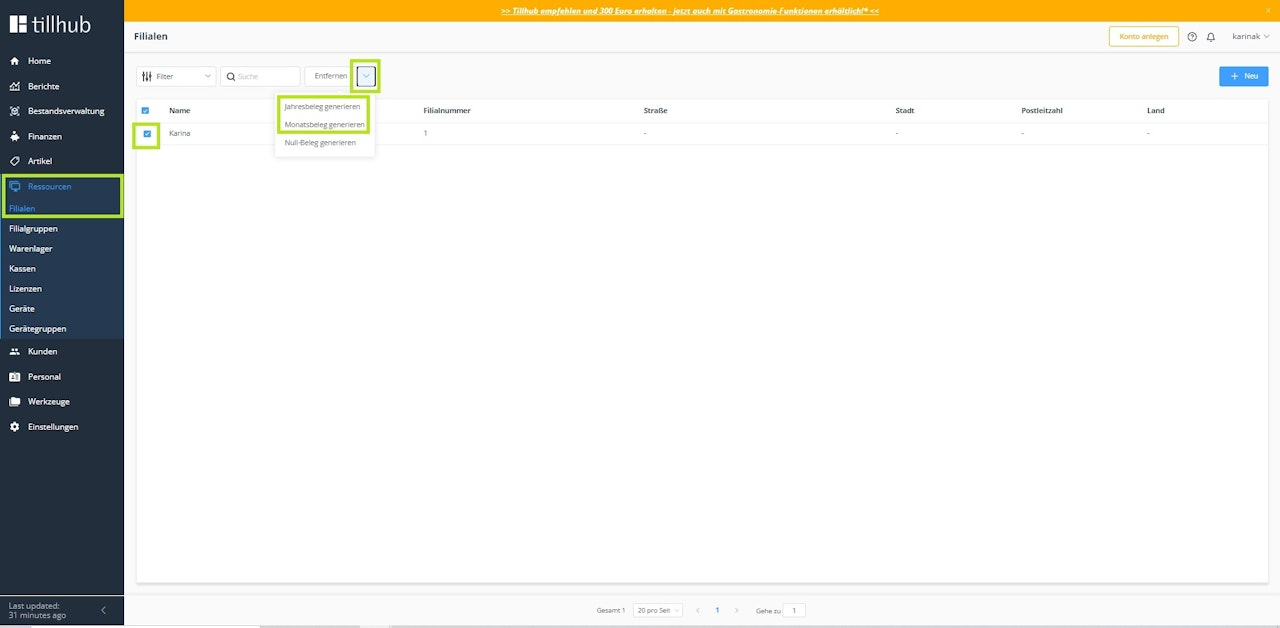Click the Karina name cell
This screenshot has height=628, width=1280.
pos(180,133)
